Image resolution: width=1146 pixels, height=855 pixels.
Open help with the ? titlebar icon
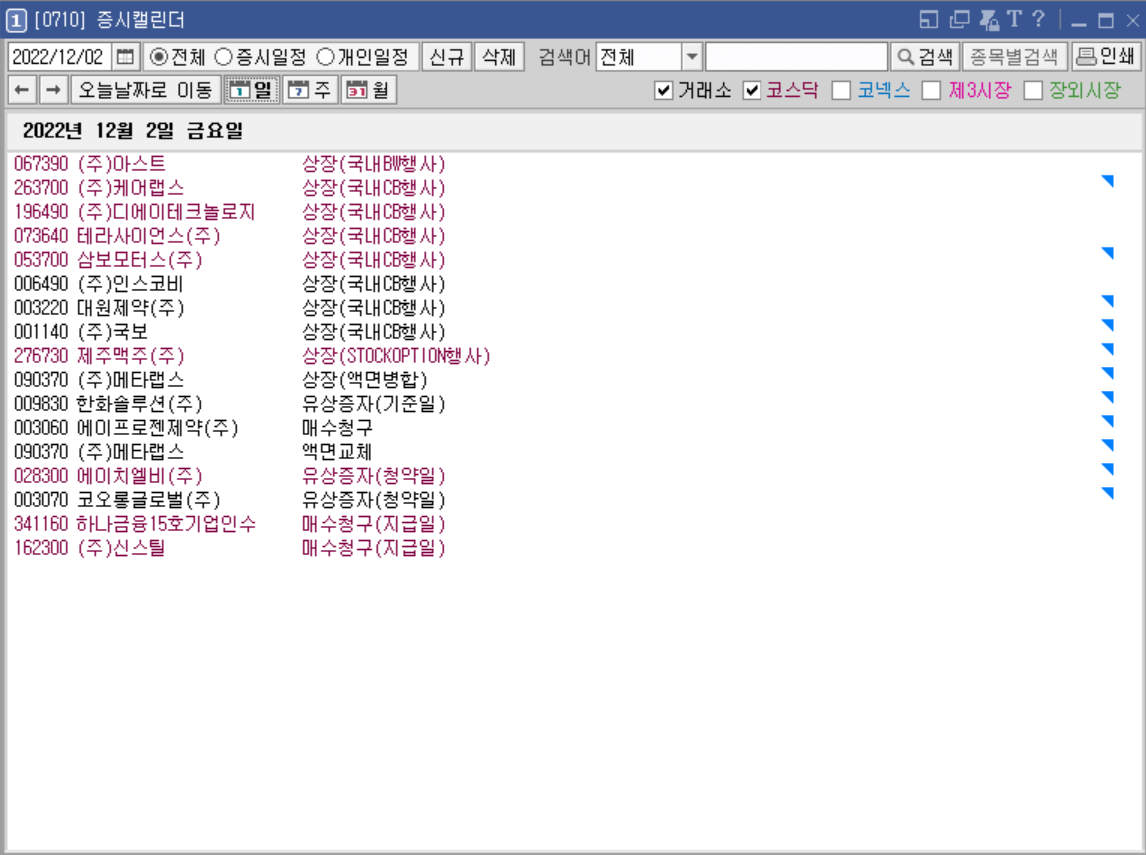[x=1038, y=17]
